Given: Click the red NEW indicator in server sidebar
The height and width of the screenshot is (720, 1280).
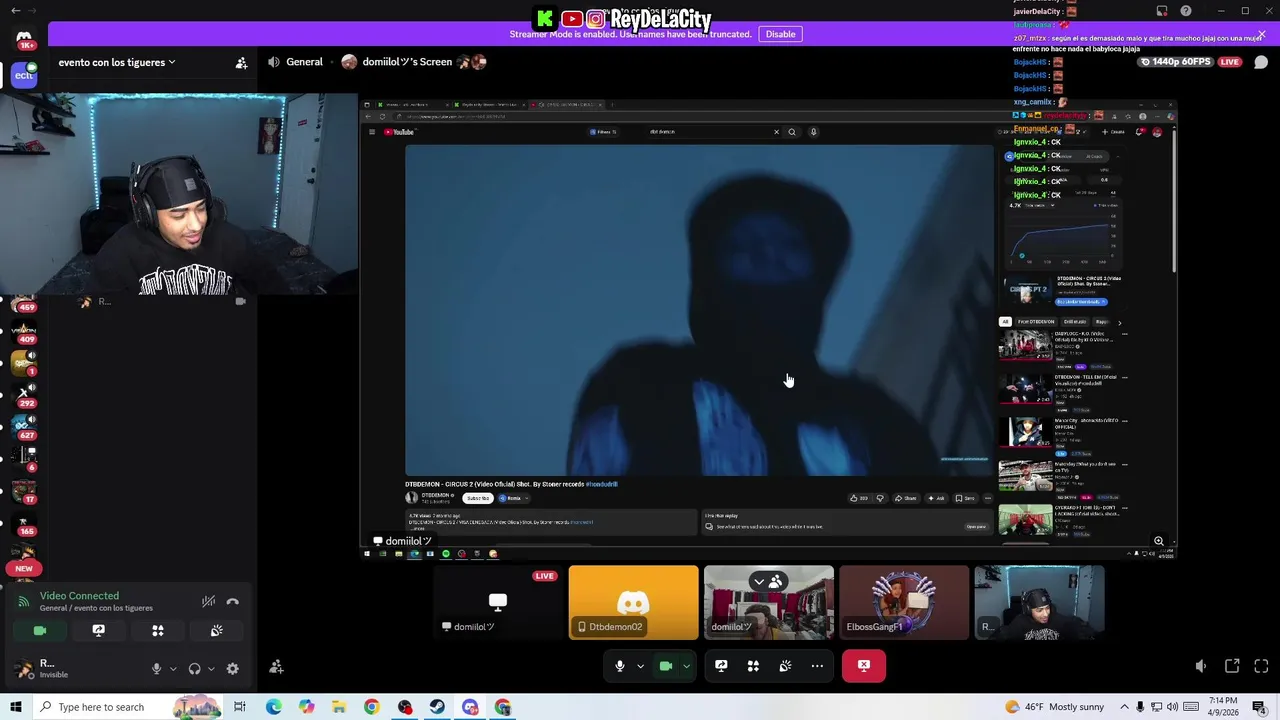Looking at the screenshot, I should point(24,568).
